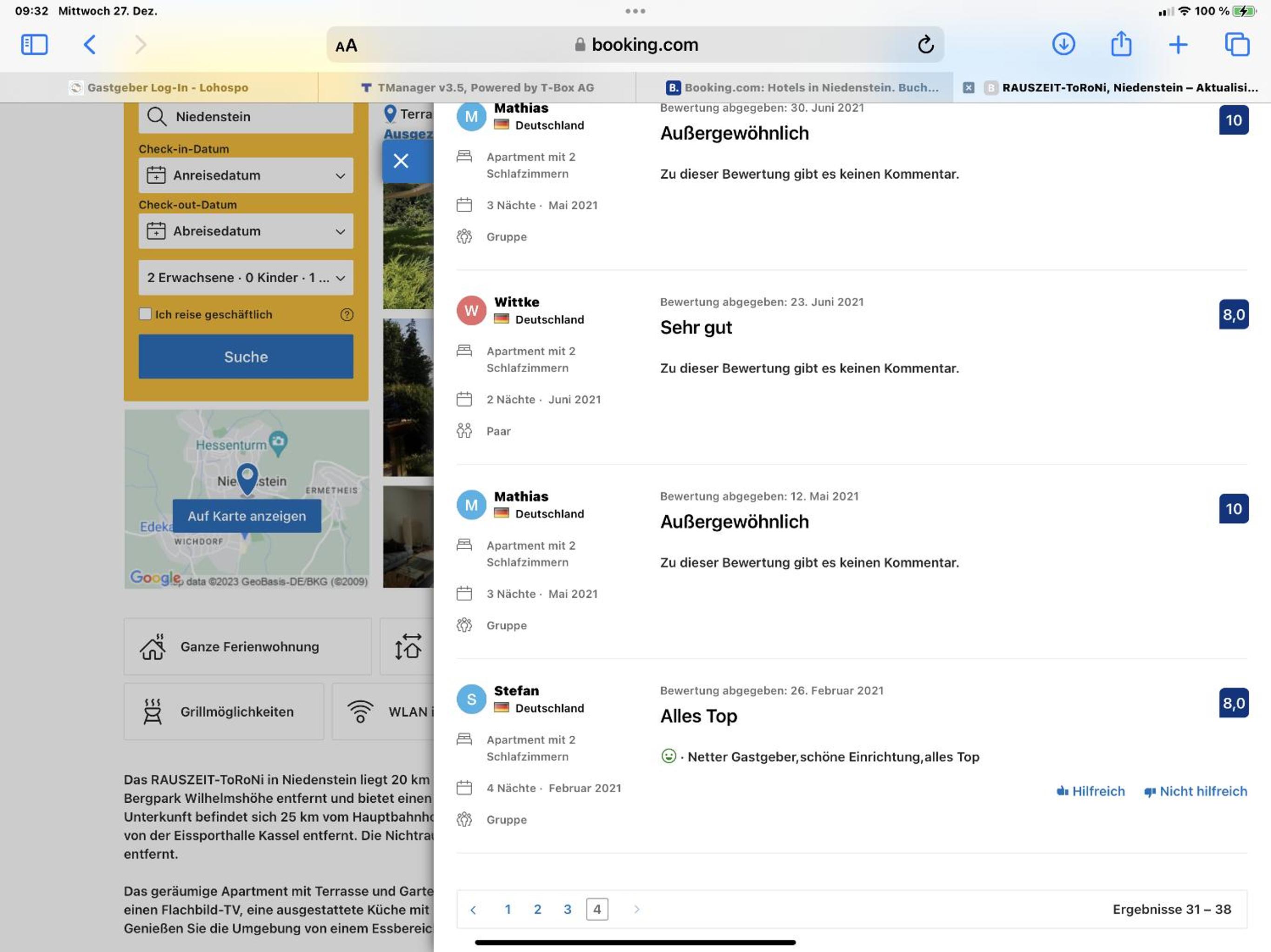Go to reviews page 1
Image resolution: width=1271 pixels, height=952 pixels.
[x=508, y=910]
